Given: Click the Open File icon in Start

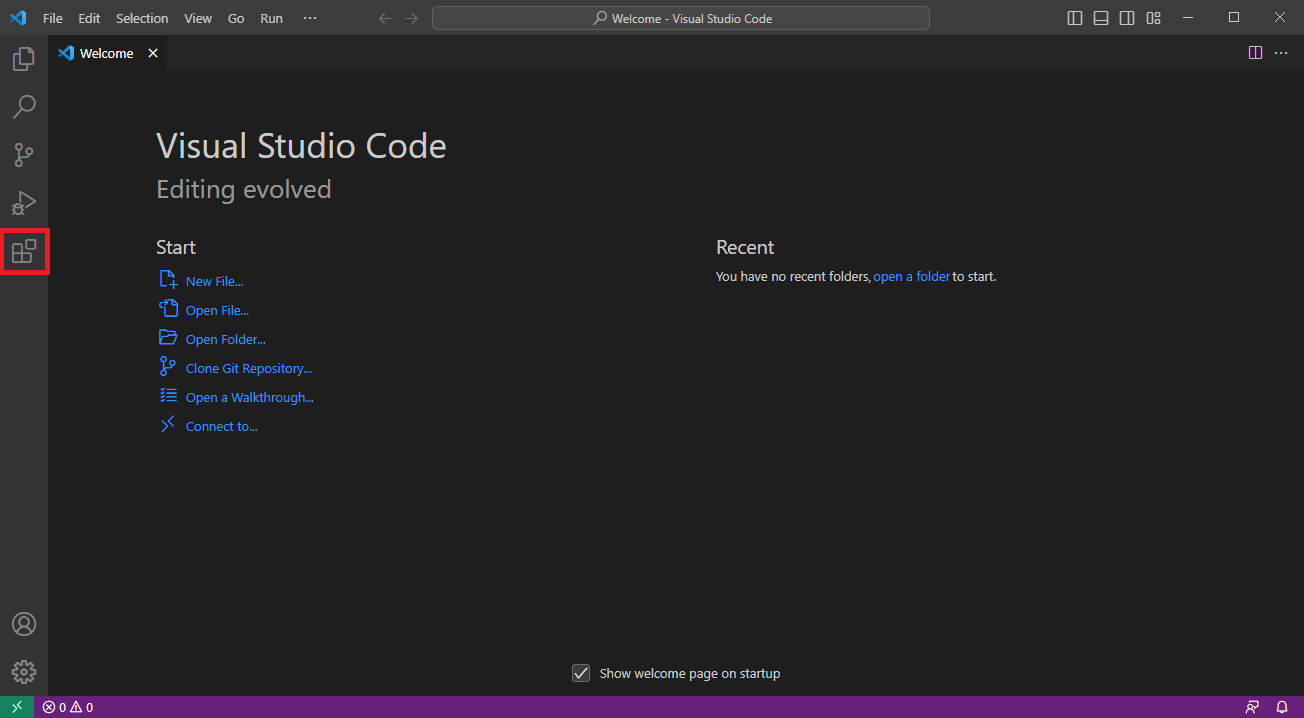Looking at the screenshot, I should tap(168, 309).
